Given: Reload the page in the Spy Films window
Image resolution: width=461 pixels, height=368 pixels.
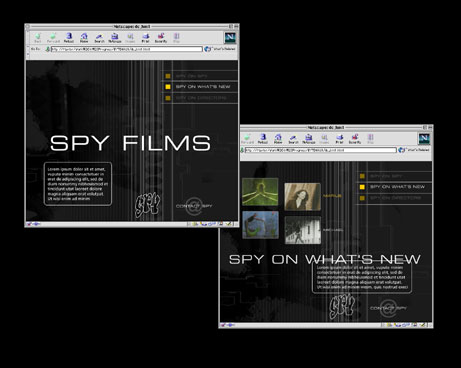Looking at the screenshot, I should point(69,37).
